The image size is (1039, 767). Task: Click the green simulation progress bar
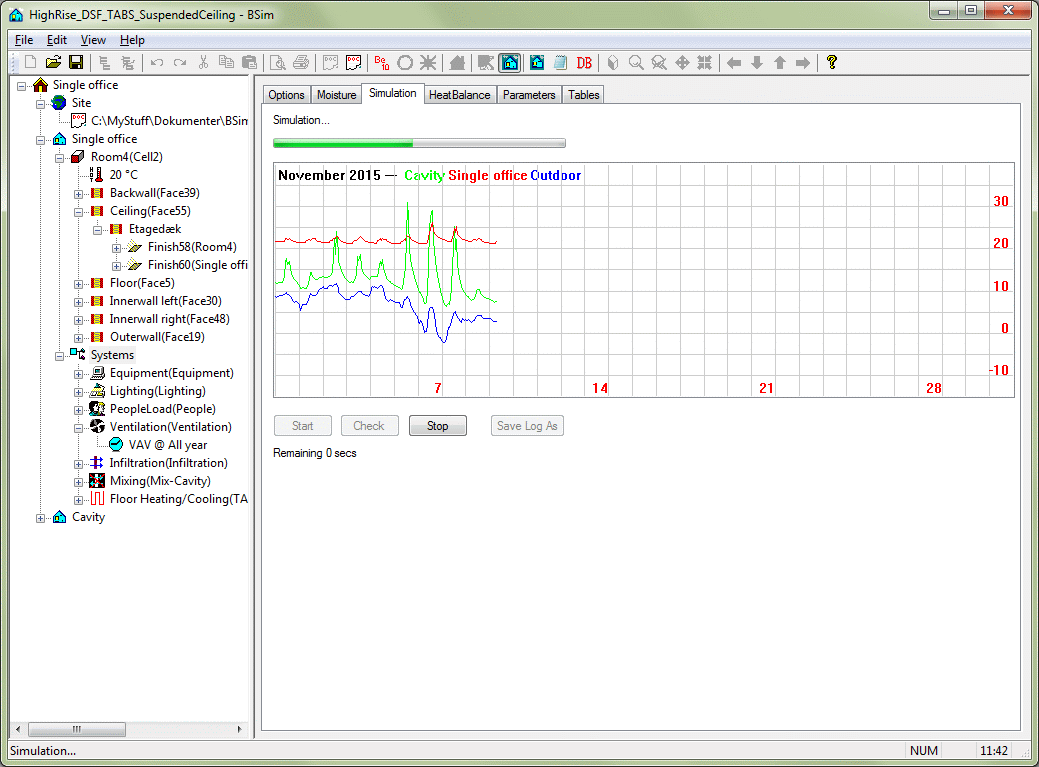pos(419,143)
